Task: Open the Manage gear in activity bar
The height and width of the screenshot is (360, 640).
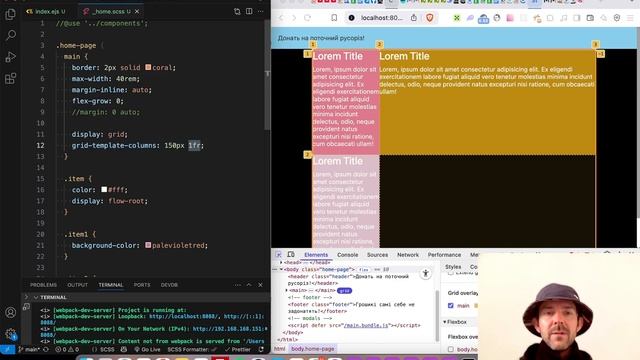Action: 11,334
